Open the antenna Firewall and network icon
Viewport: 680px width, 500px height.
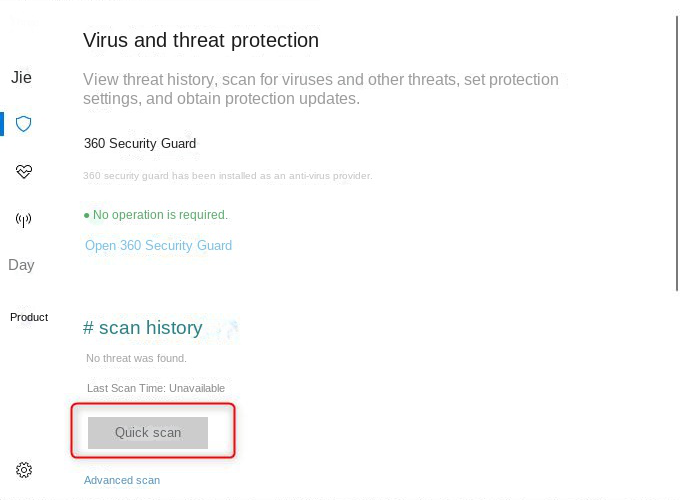point(24,220)
